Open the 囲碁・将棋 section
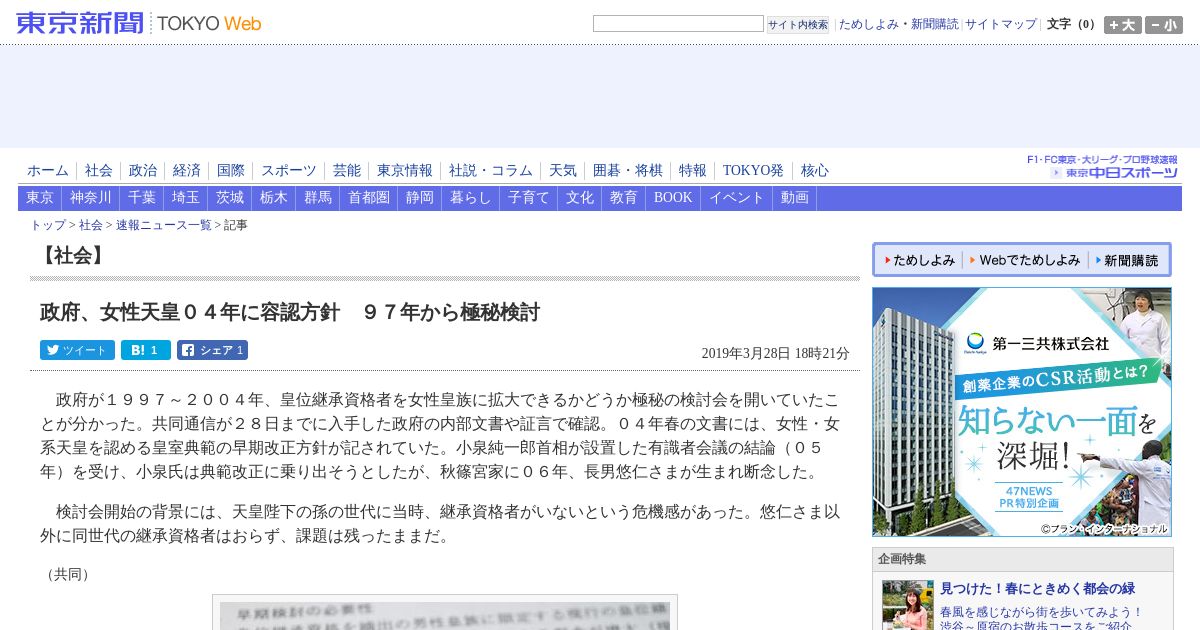The image size is (1200, 630). click(628, 171)
